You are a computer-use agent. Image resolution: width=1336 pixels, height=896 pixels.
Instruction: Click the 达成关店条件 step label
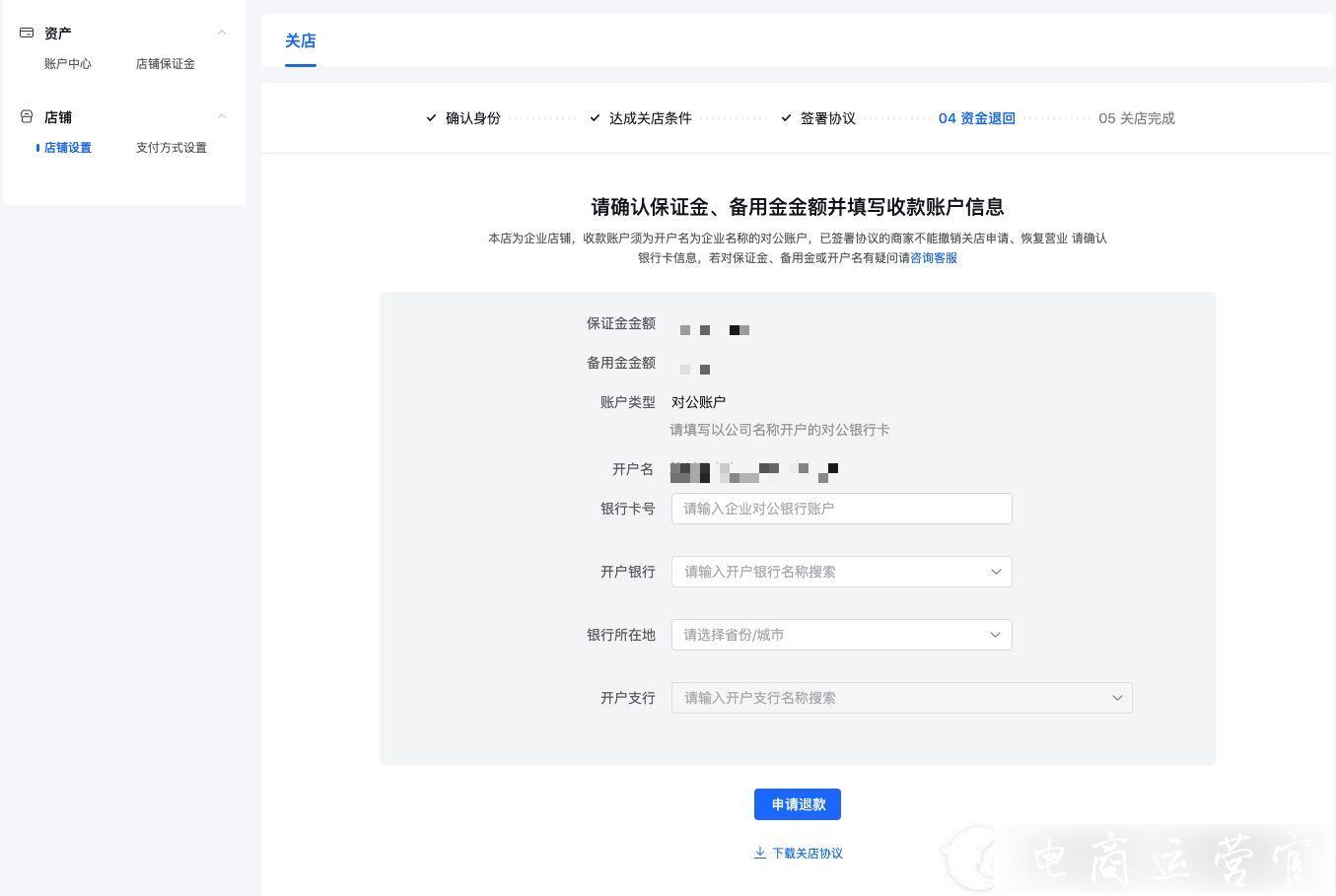click(x=651, y=118)
